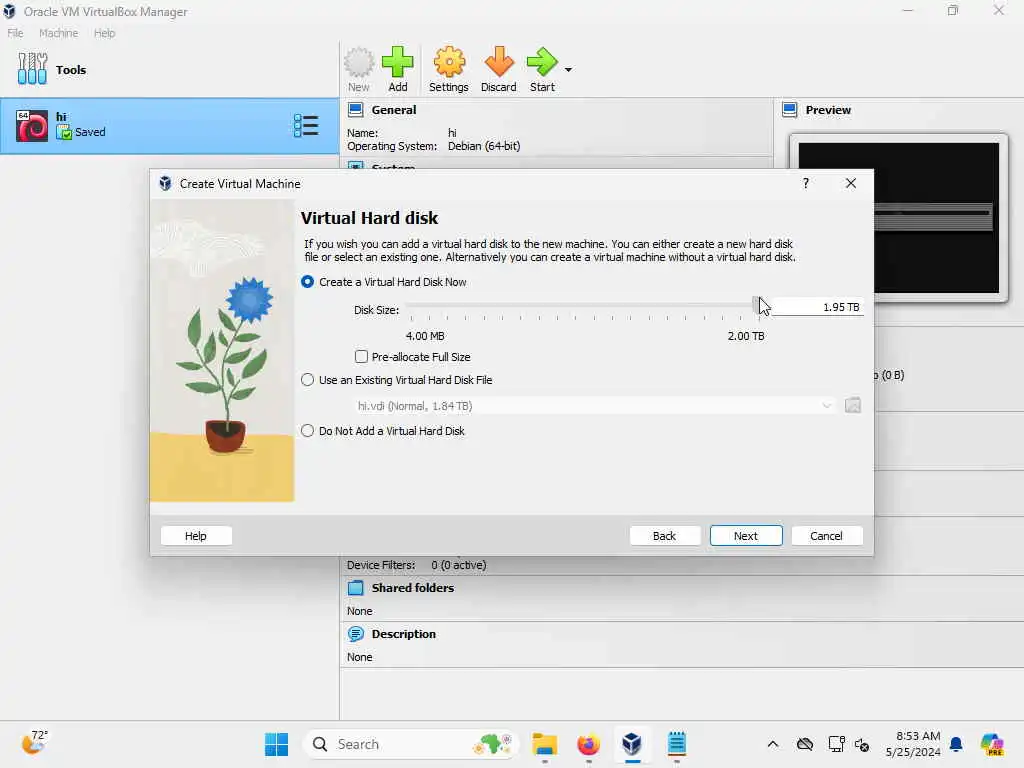The width and height of the screenshot is (1024, 768).
Task: Click the browse disk file folder icon
Action: (852, 406)
